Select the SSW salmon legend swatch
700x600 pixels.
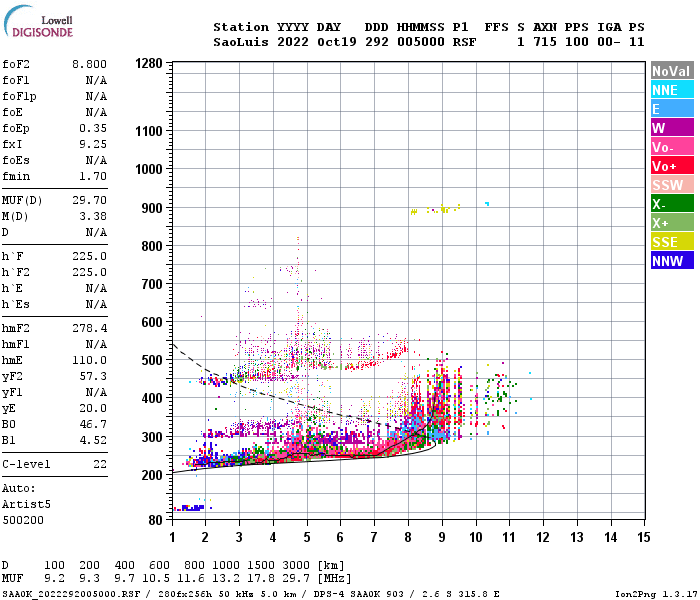point(672,185)
